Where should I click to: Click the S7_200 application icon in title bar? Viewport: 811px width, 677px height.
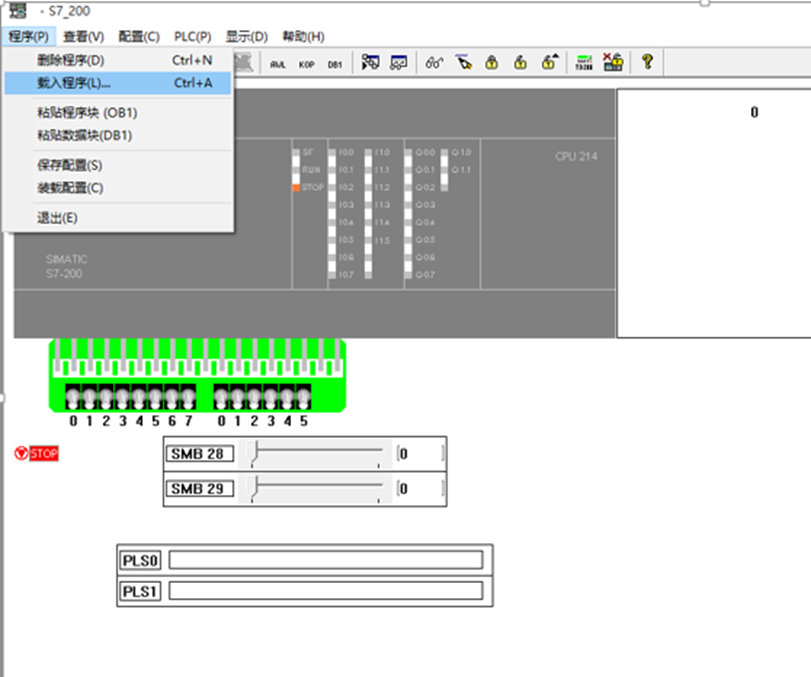(17, 10)
